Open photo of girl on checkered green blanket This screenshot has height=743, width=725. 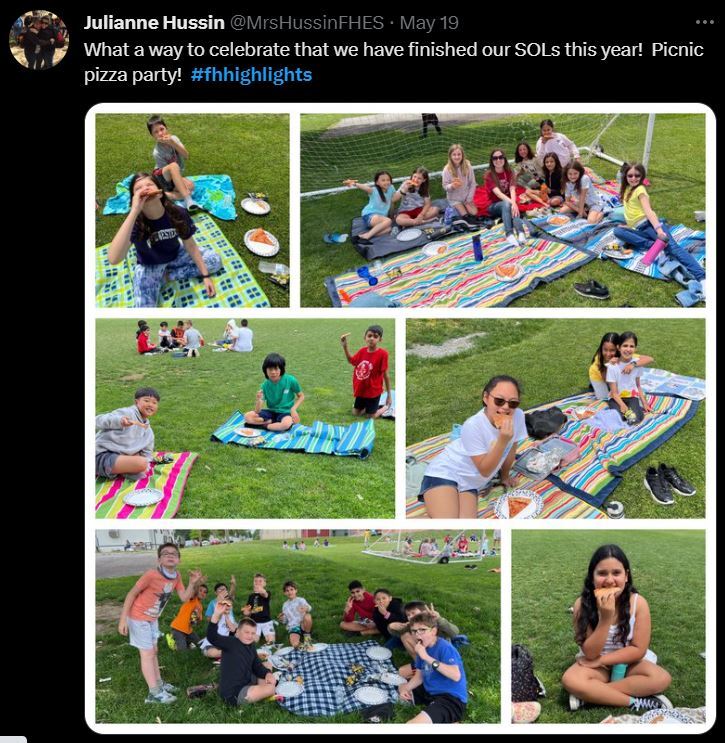tap(192, 210)
